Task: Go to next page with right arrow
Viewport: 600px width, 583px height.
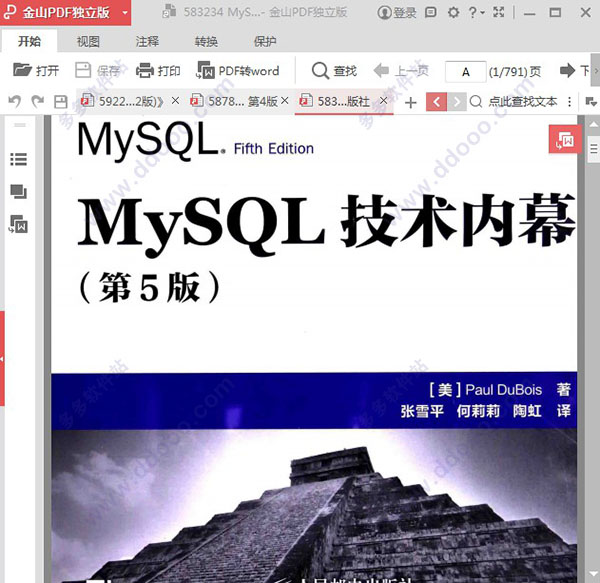Action: tap(567, 70)
